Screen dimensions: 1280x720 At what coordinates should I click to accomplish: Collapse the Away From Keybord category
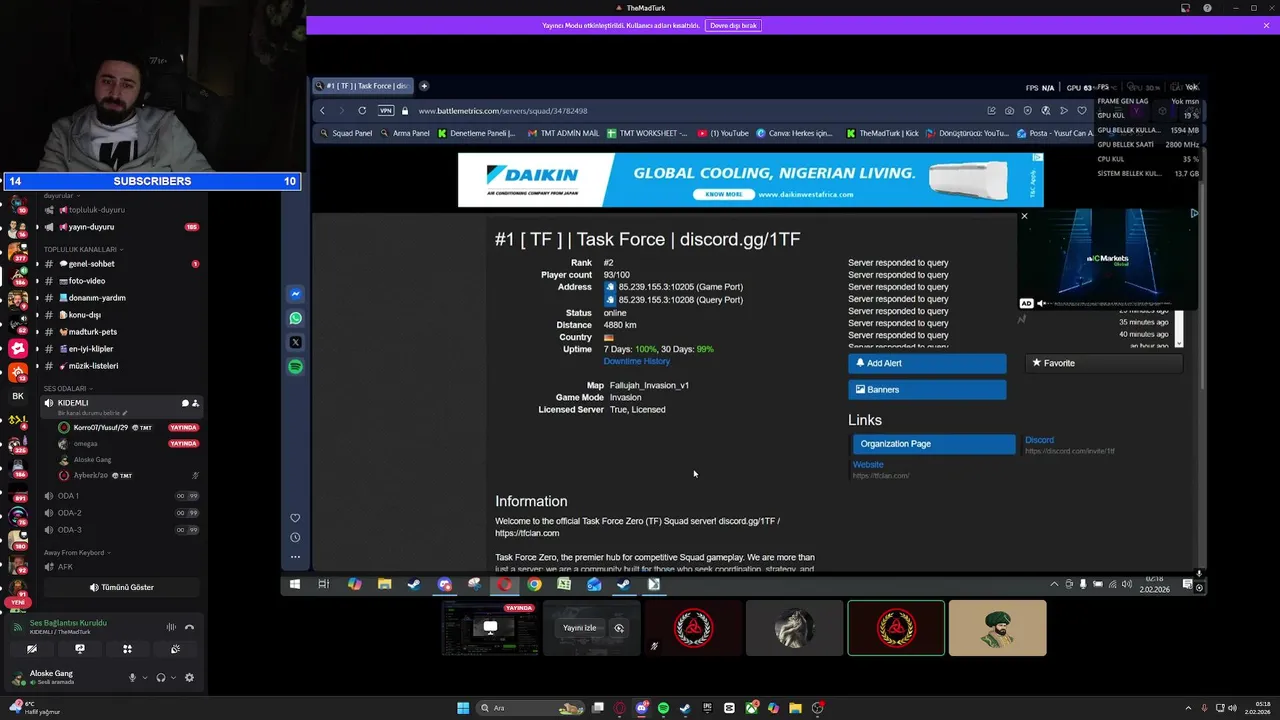point(77,553)
